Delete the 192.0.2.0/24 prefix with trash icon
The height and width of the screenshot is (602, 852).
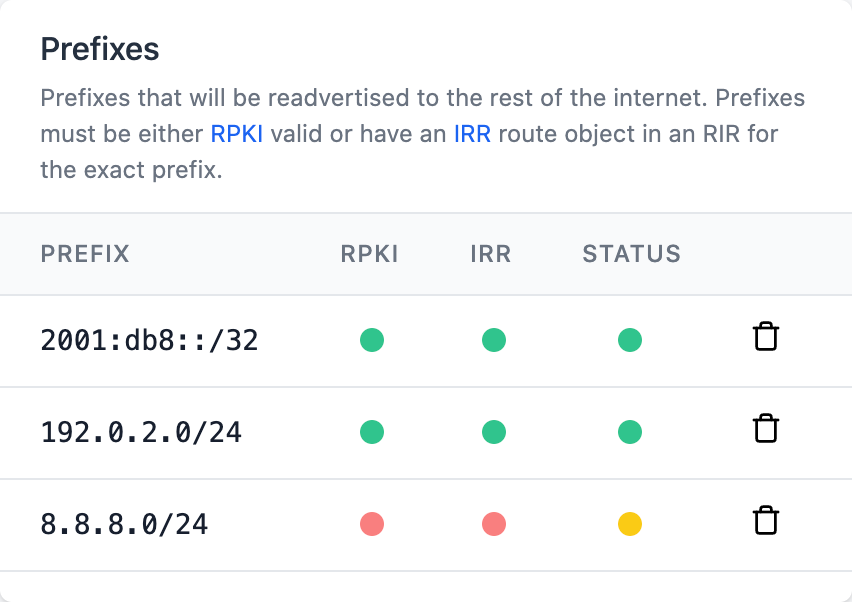tap(766, 429)
